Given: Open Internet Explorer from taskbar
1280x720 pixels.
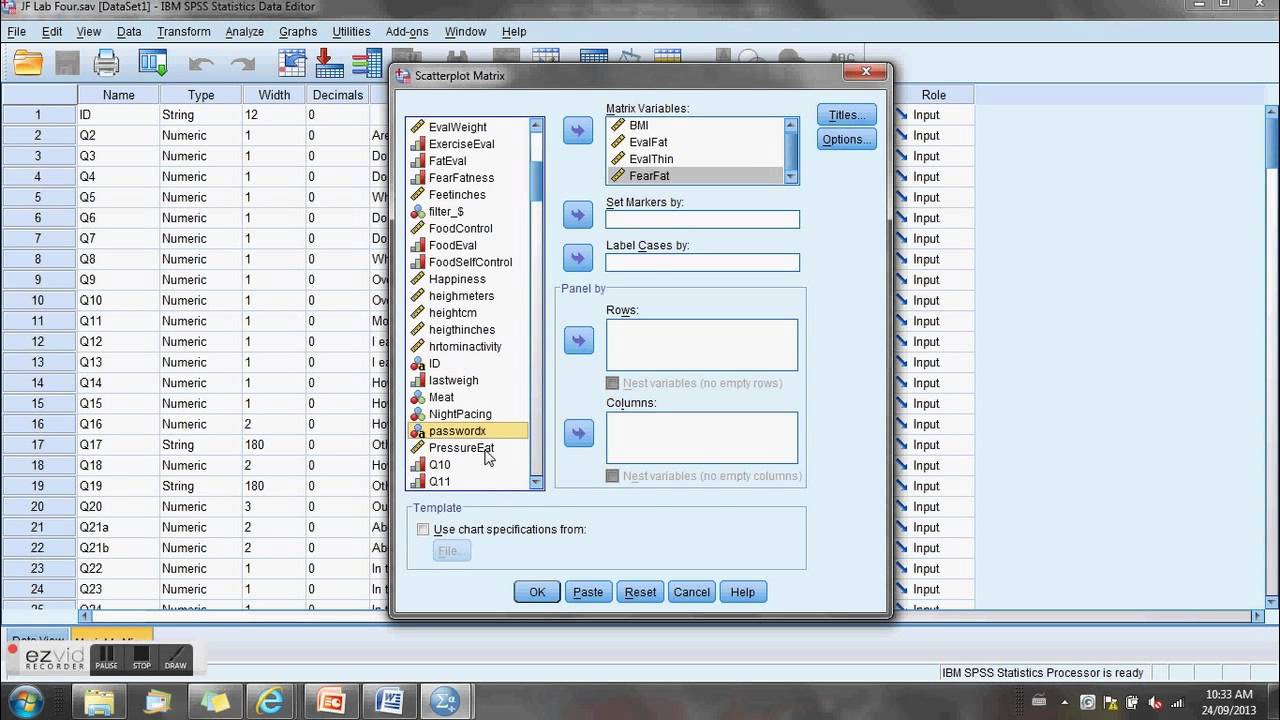Looking at the screenshot, I should coord(271,701).
